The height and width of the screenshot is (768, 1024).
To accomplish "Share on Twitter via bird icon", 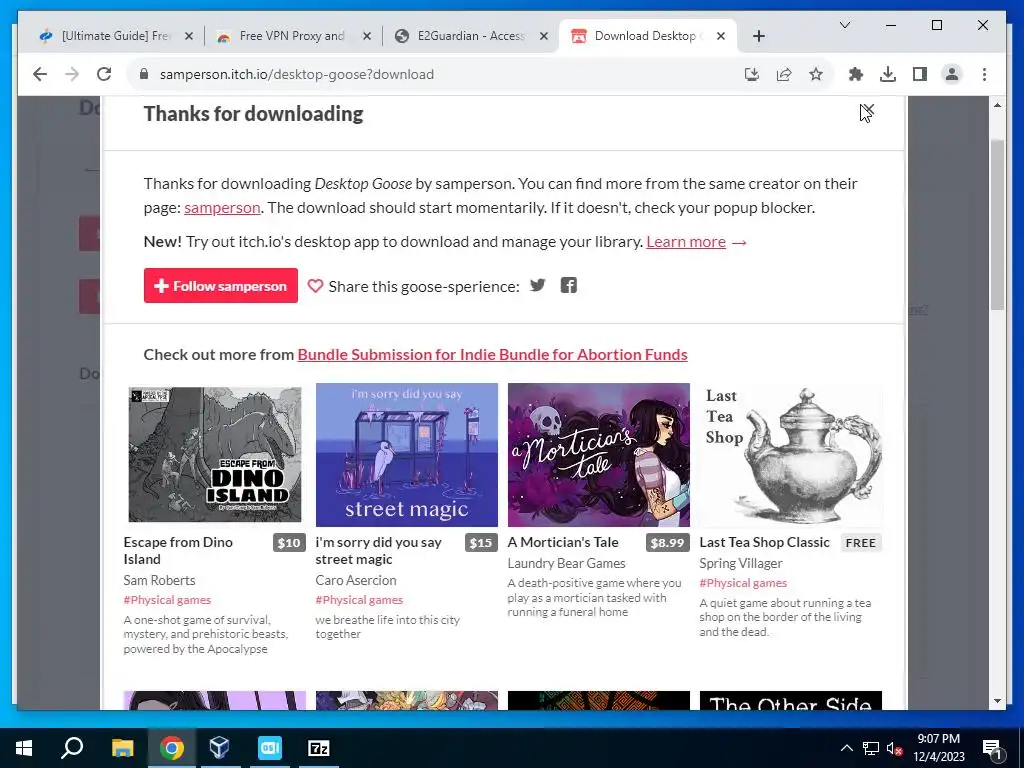I will click(537, 285).
